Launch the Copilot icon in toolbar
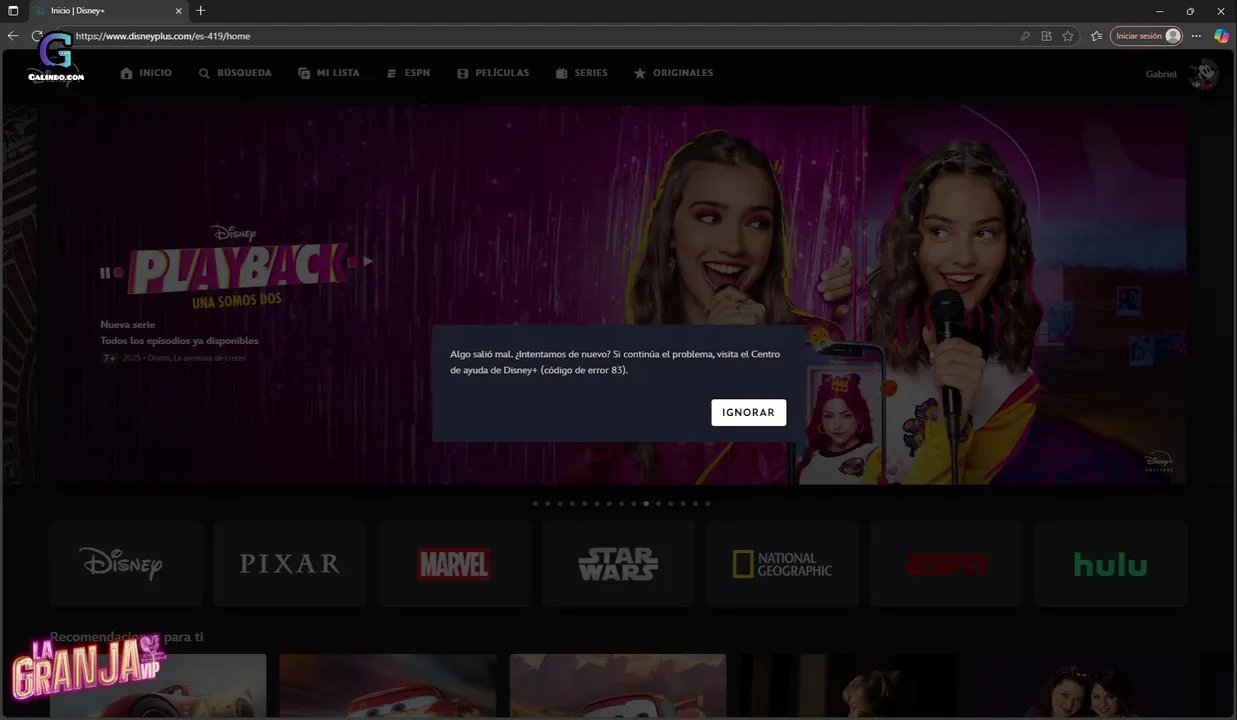 click(1221, 36)
